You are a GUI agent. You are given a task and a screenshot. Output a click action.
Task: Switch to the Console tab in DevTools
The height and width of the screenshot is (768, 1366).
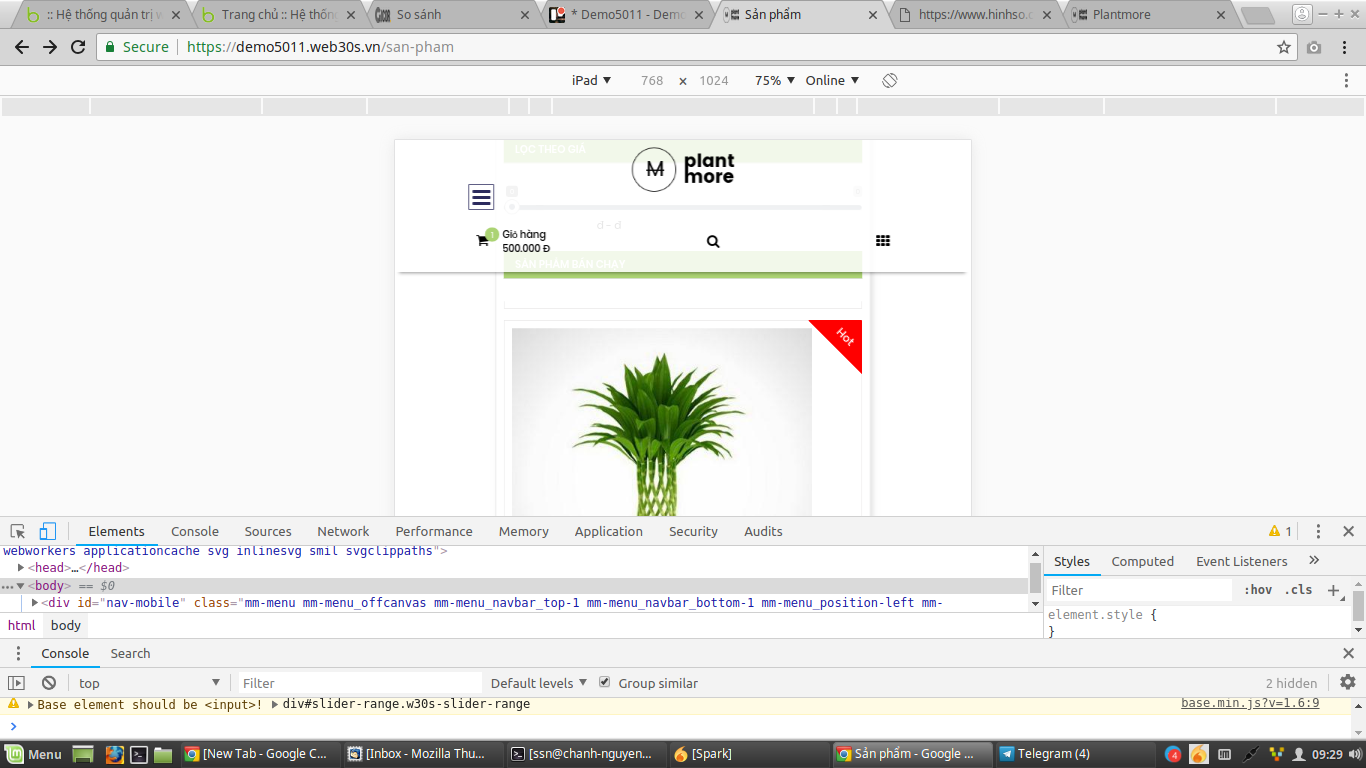195,531
